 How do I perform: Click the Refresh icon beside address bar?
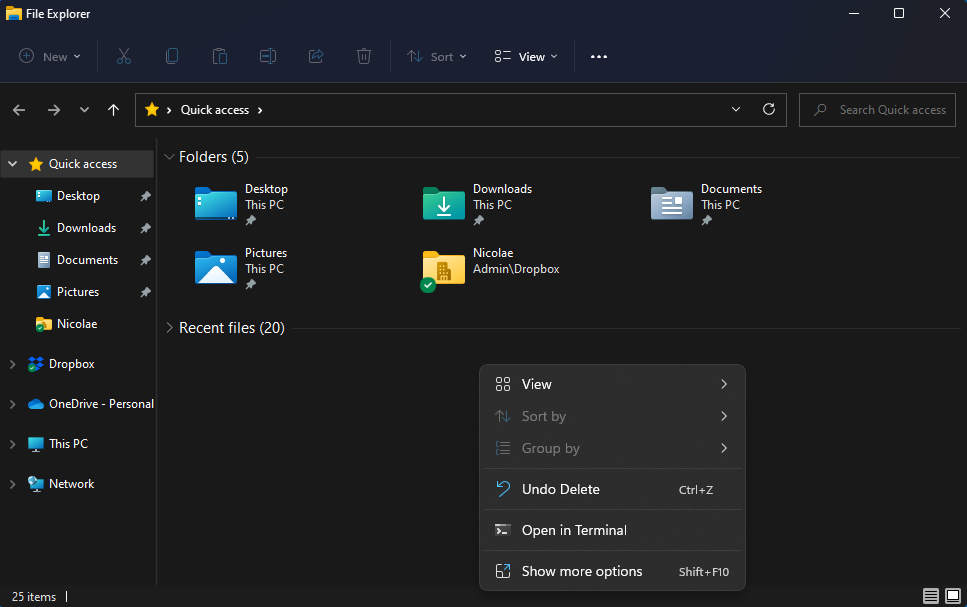tap(769, 110)
